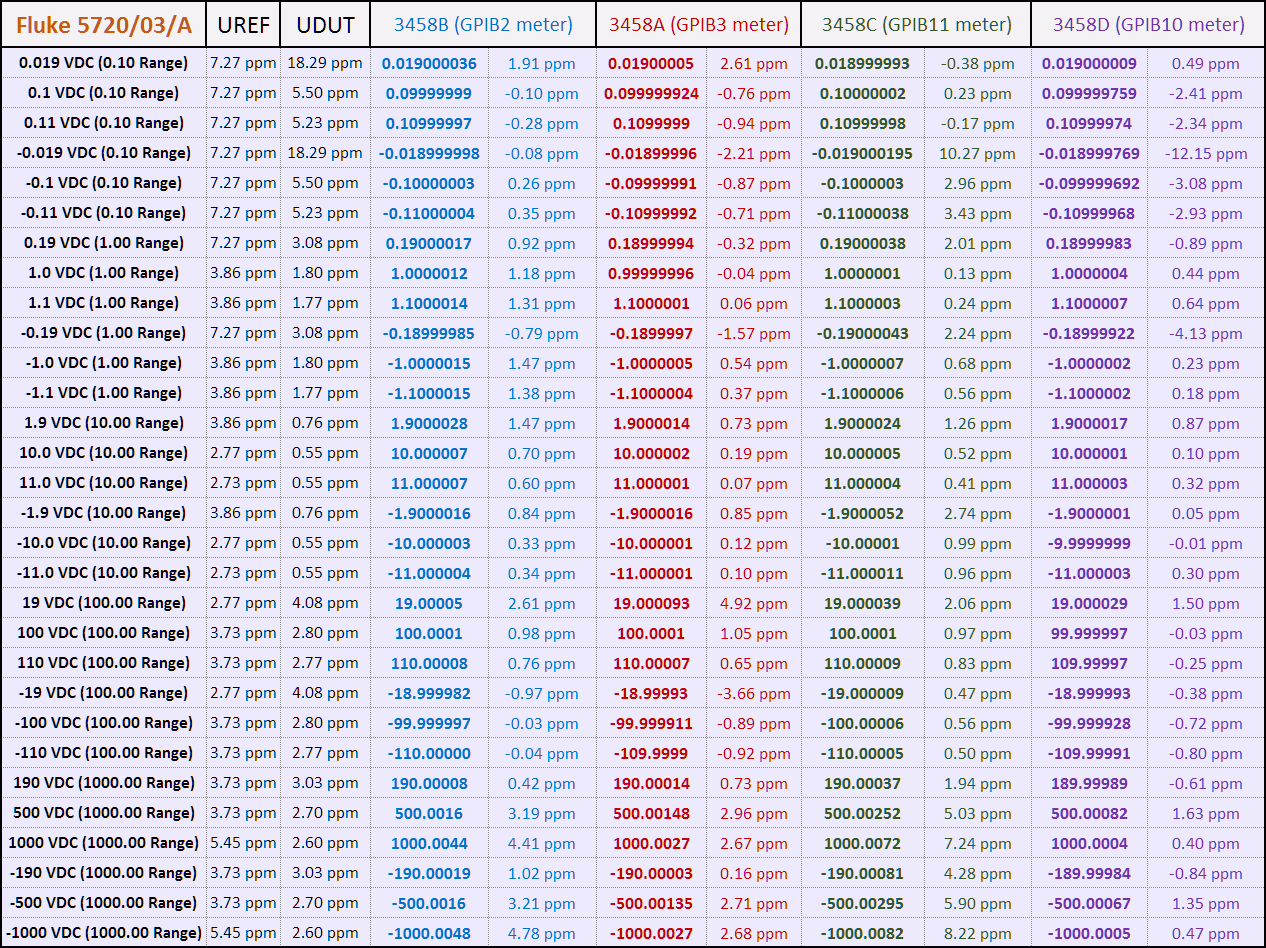Click the 3458C reading 190.00037
The width and height of the screenshot is (1266, 948).
[x=862, y=784]
